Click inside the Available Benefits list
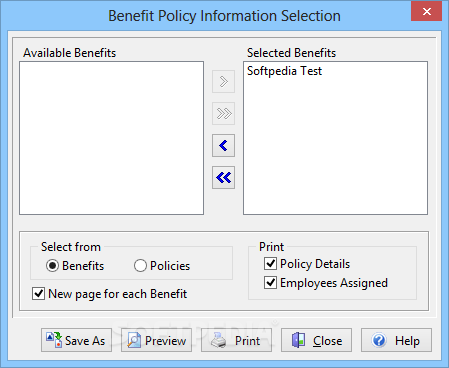The width and height of the screenshot is (449, 368). pyautogui.click(x=111, y=138)
